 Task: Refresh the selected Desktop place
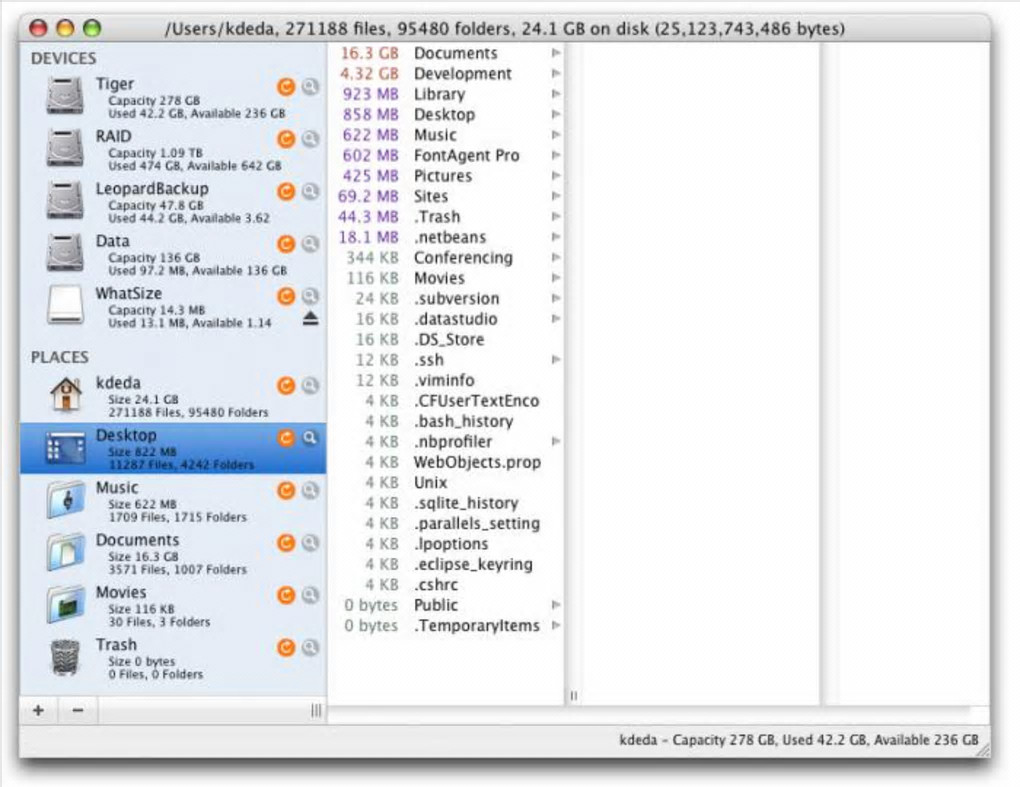pyautogui.click(x=286, y=438)
